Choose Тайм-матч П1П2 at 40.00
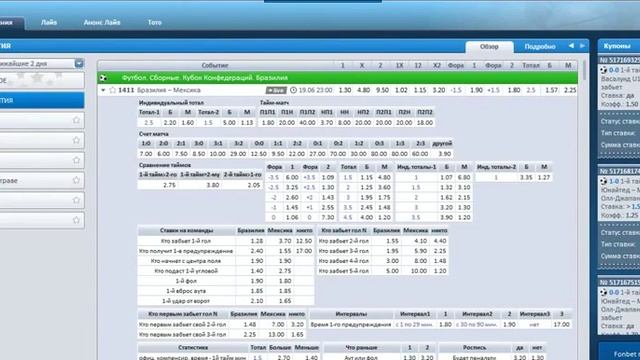 click(x=307, y=122)
